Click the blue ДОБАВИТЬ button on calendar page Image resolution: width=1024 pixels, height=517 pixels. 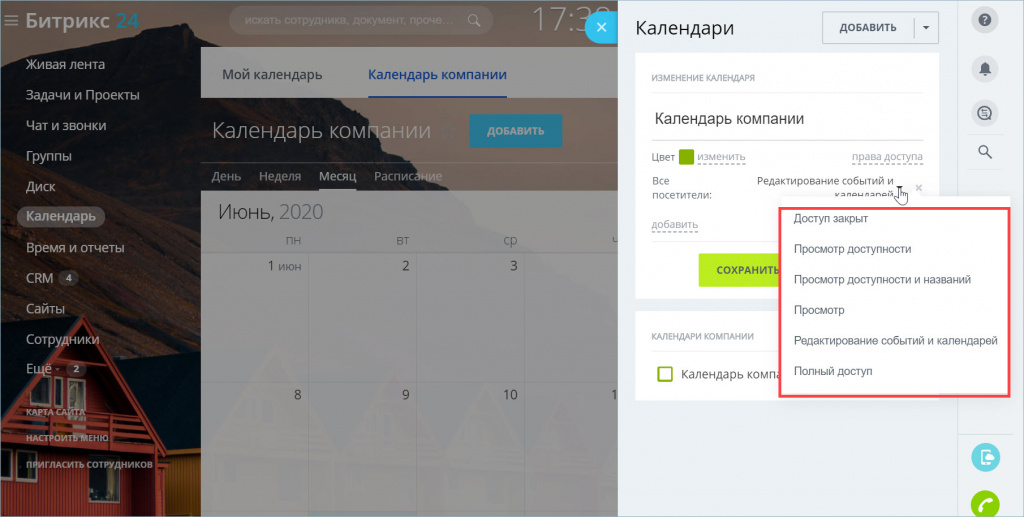coord(515,131)
